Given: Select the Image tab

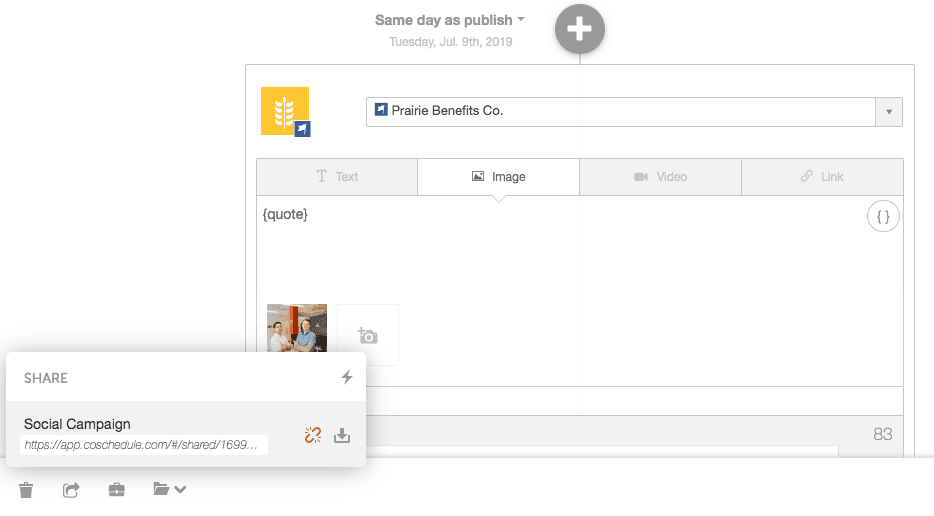Looking at the screenshot, I should click(x=499, y=177).
